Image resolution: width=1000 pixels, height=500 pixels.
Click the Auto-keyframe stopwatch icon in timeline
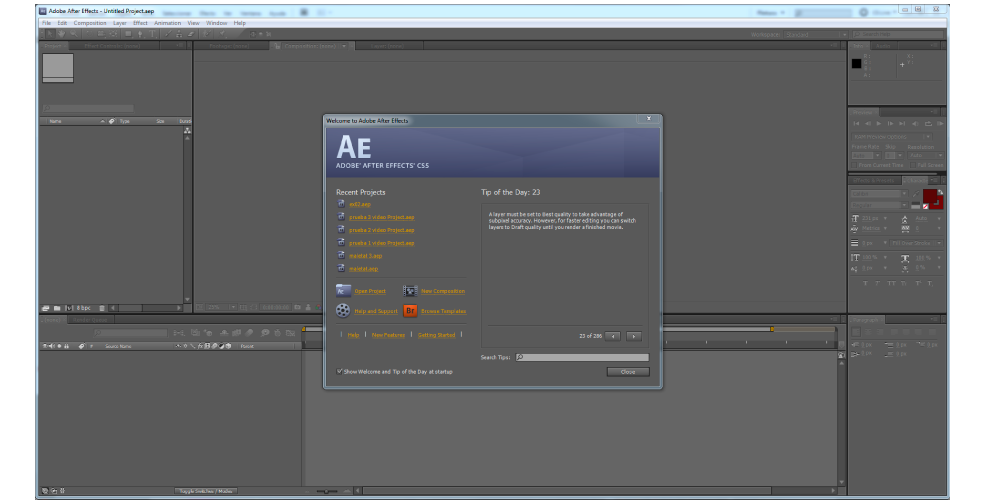click(277, 332)
